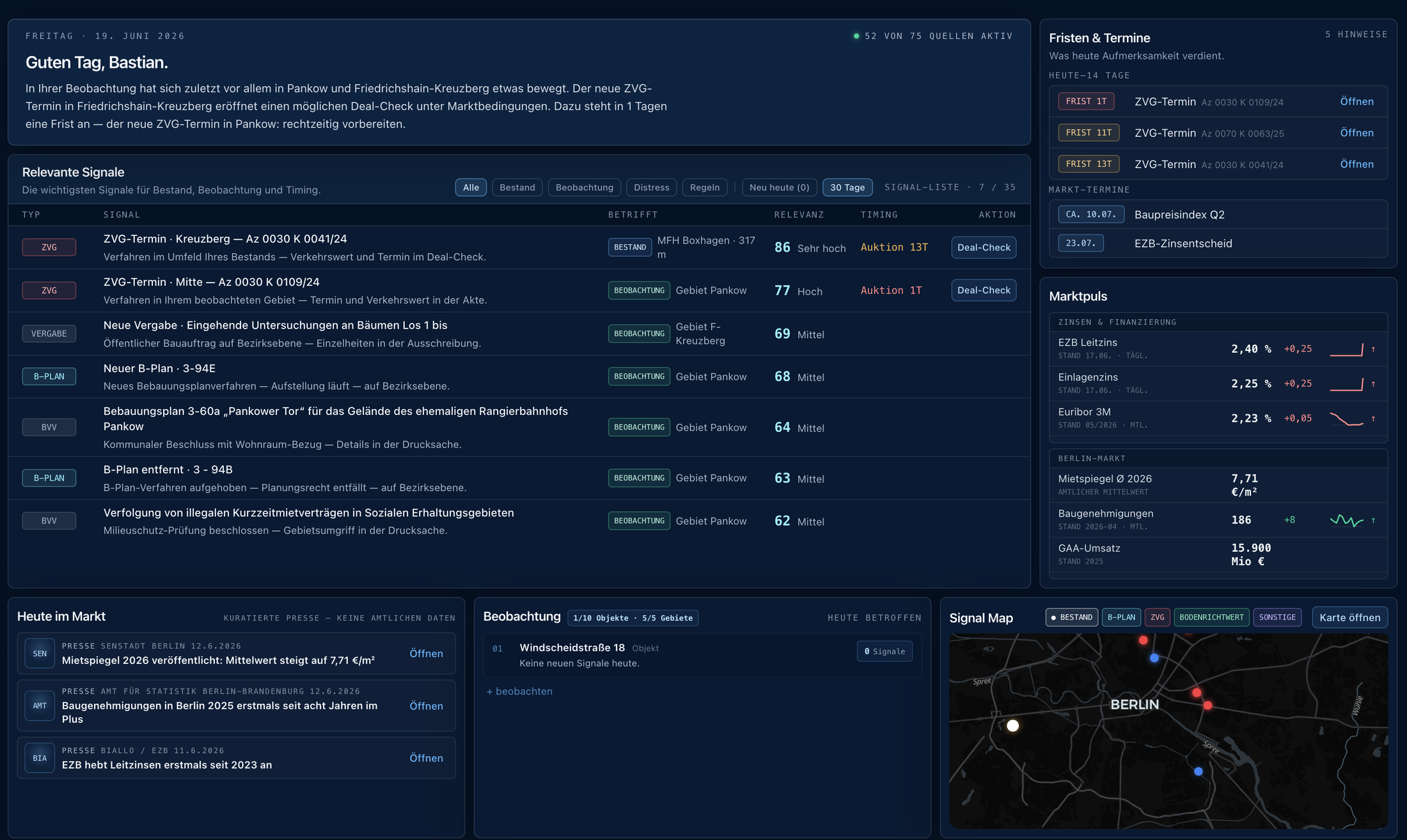Click the 0 Signale badge
This screenshot has height=840, width=1407.
(884, 651)
